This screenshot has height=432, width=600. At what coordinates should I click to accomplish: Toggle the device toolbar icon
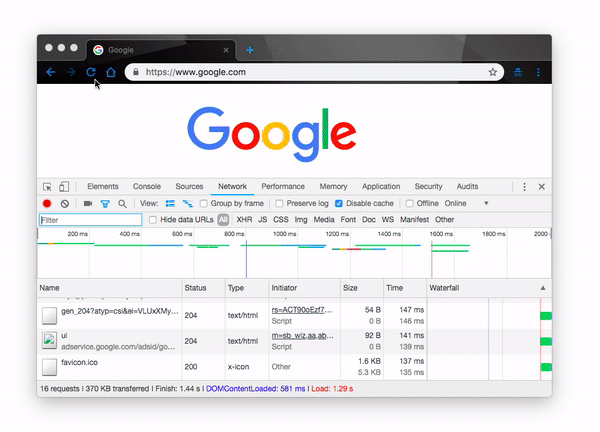(64, 186)
